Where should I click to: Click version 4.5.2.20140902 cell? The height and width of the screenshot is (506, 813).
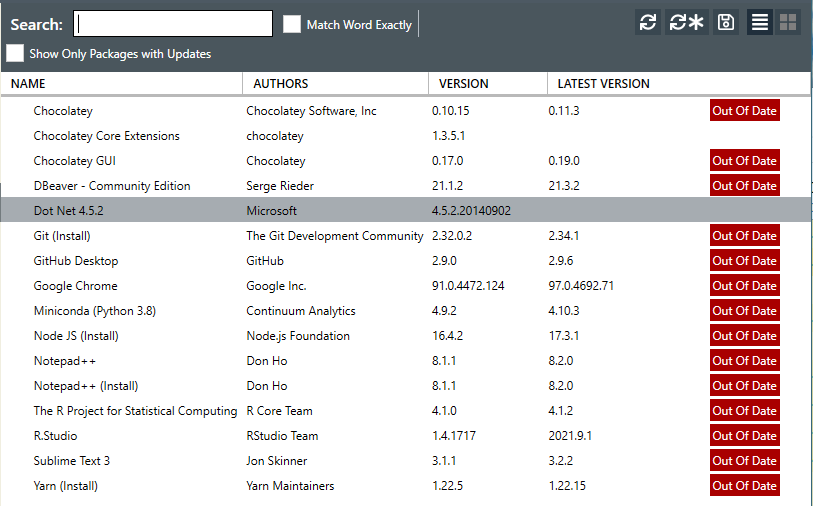click(471, 210)
